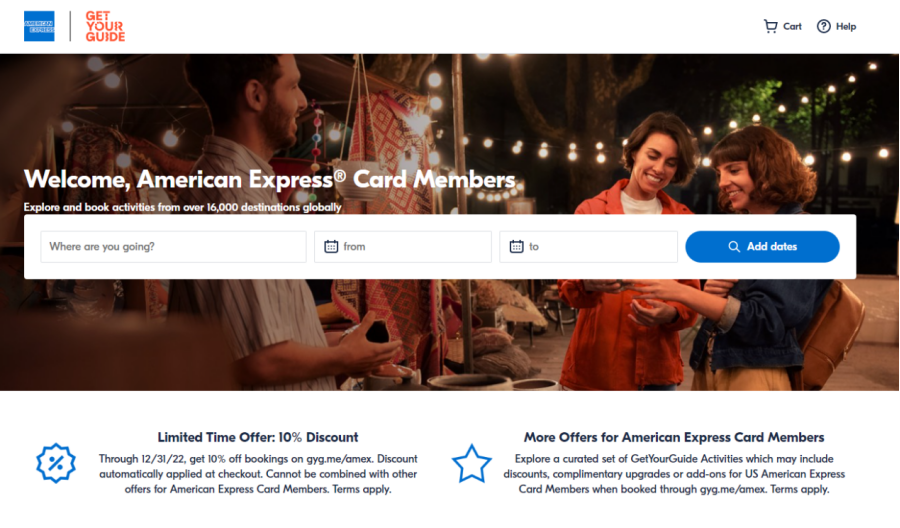Click the Help question mark icon
The height and width of the screenshot is (528, 900).
(x=824, y=26)
